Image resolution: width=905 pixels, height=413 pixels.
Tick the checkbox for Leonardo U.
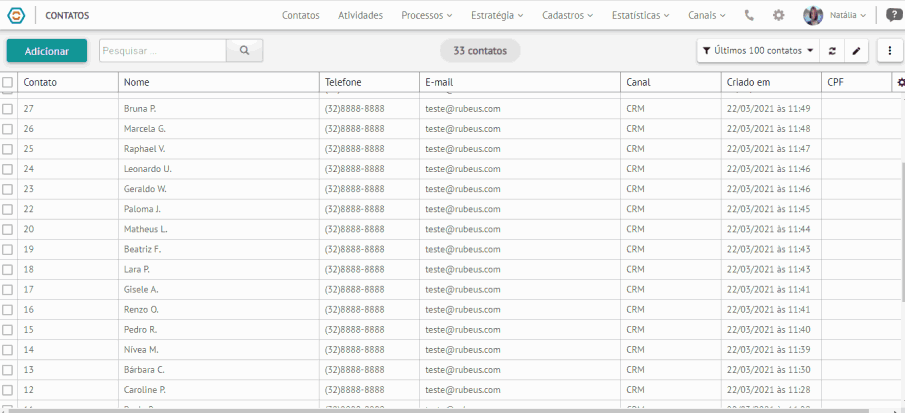coord(7,169)
